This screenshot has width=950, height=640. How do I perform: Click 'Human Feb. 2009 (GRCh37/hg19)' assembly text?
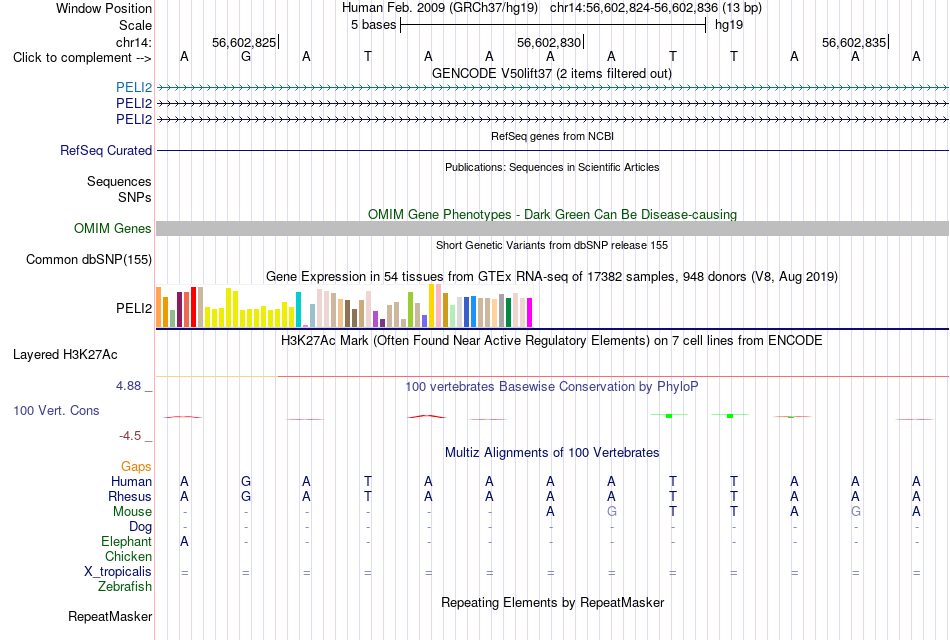pos(440,8)
